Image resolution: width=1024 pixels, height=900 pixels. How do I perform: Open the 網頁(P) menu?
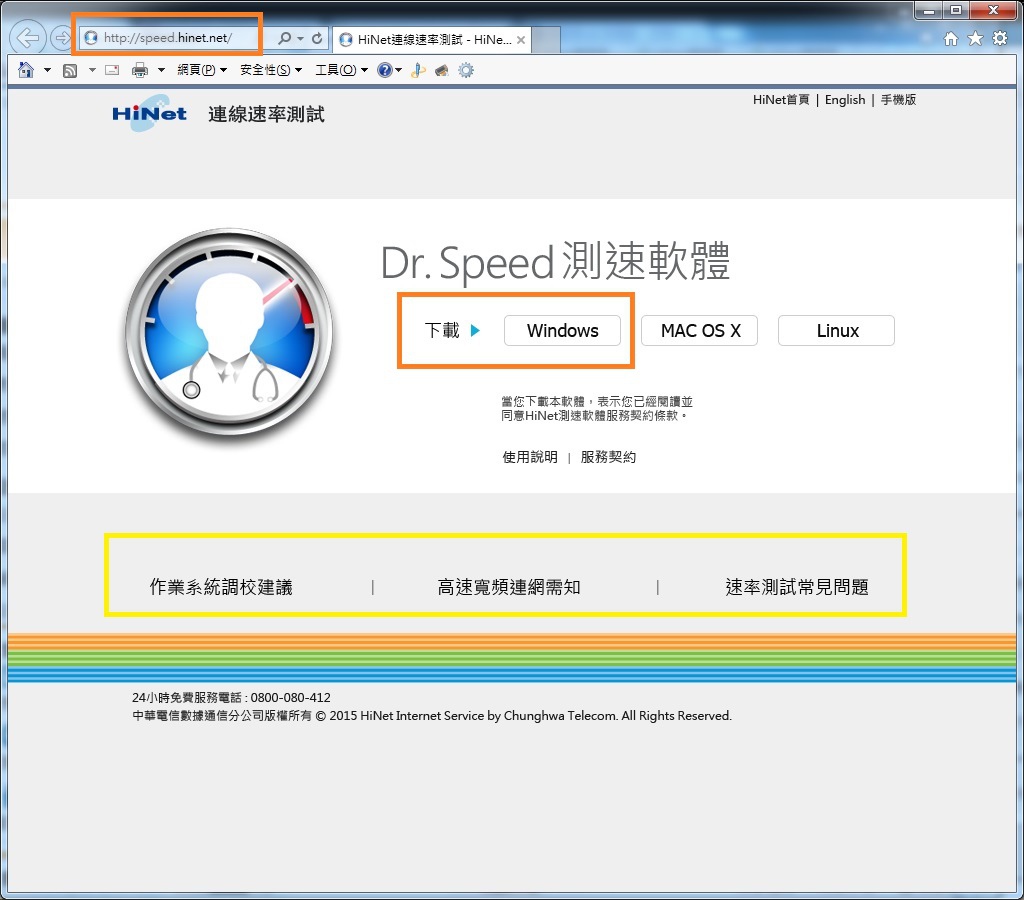pyautogui.click(x=202, y=70)
